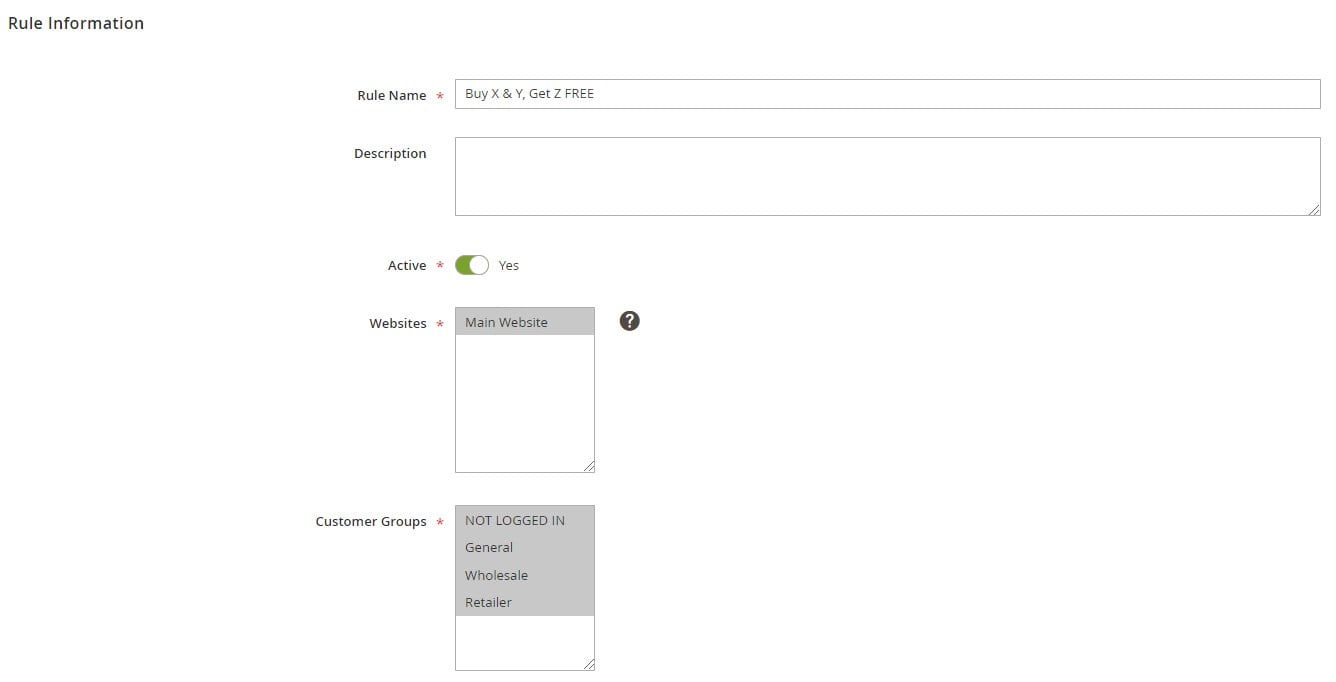
Task: Click the Active field label
Action: pyautogui.click(x=407, y=265)
